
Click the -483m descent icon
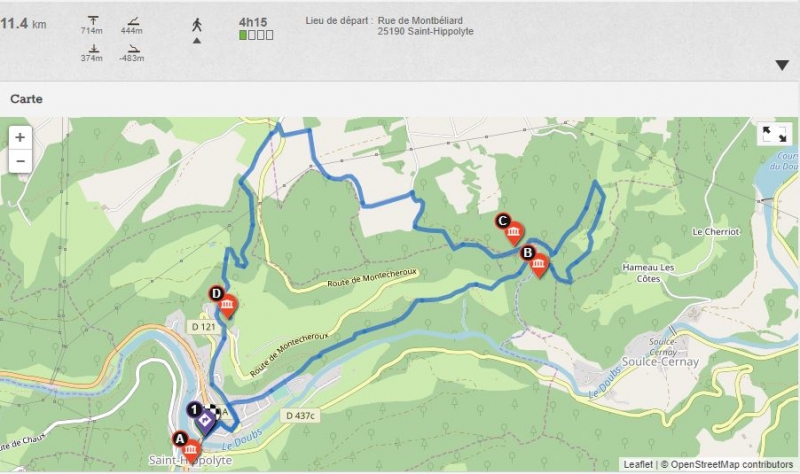[133, 48]
